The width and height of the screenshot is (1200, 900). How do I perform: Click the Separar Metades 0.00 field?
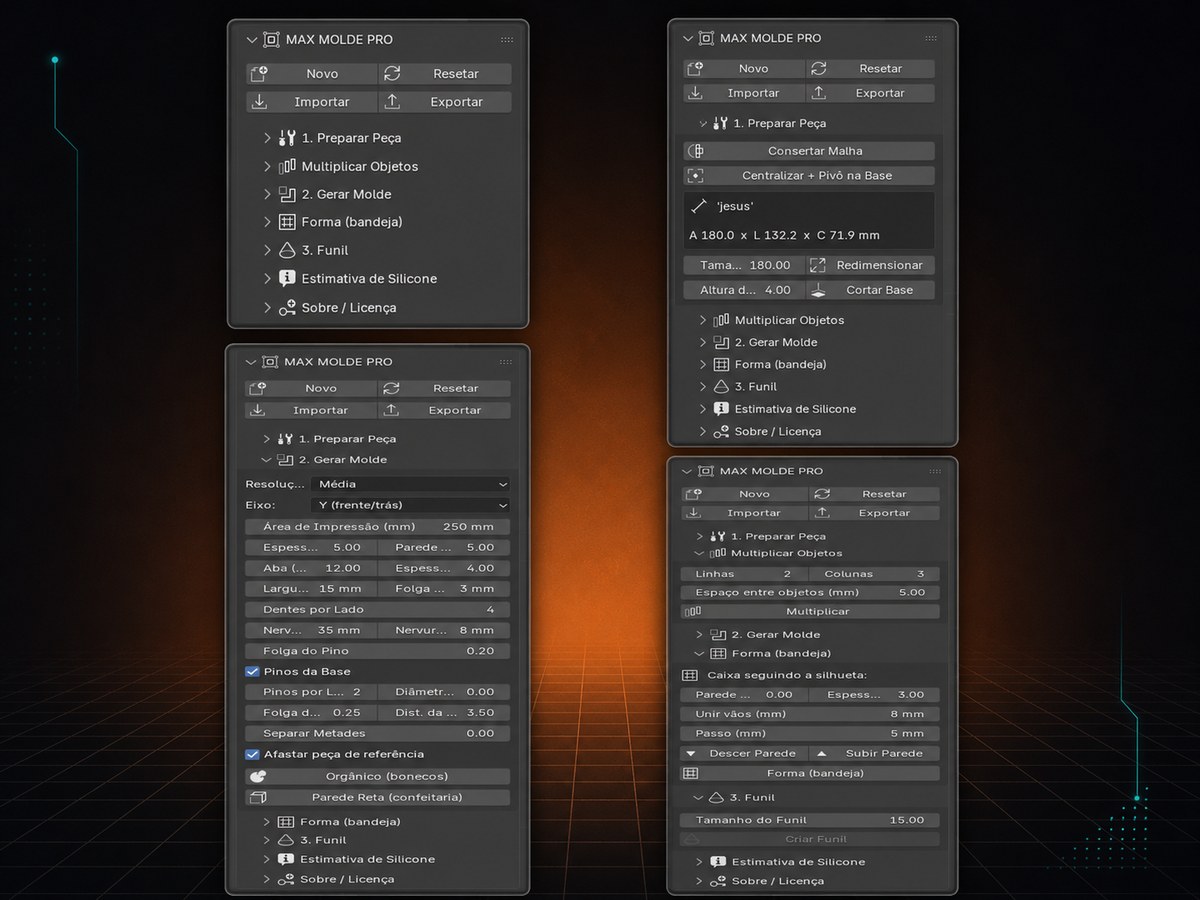point(378,733)
